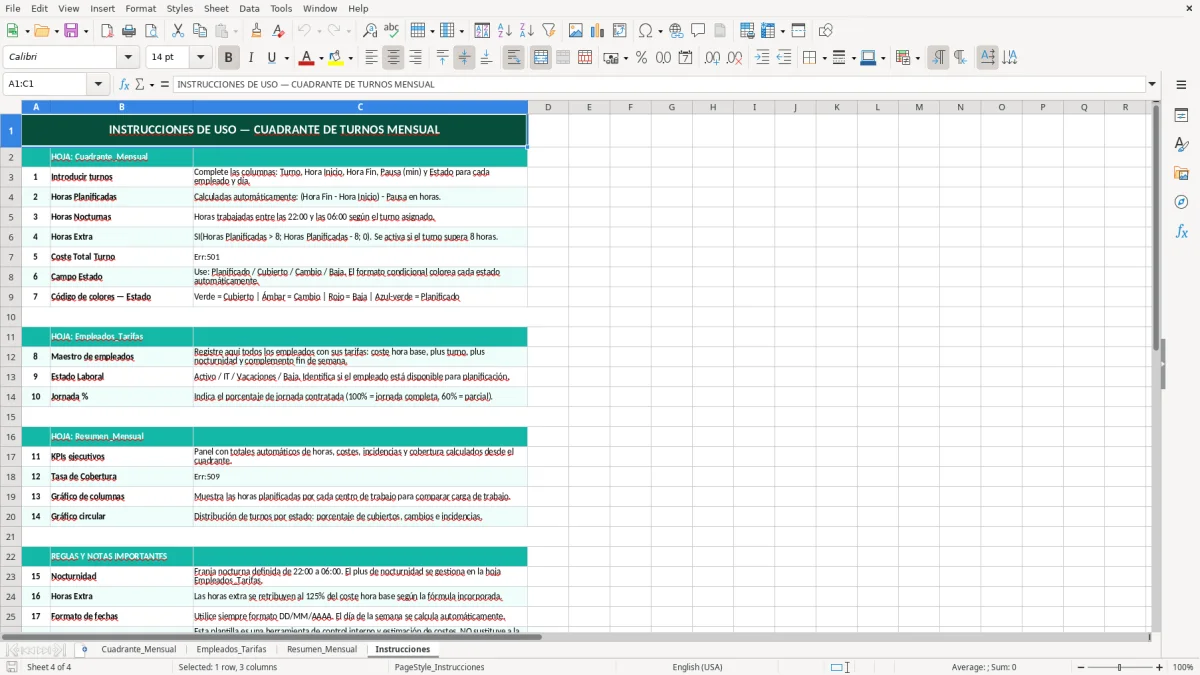Click the Sort Descending icon

coord(526,31)
